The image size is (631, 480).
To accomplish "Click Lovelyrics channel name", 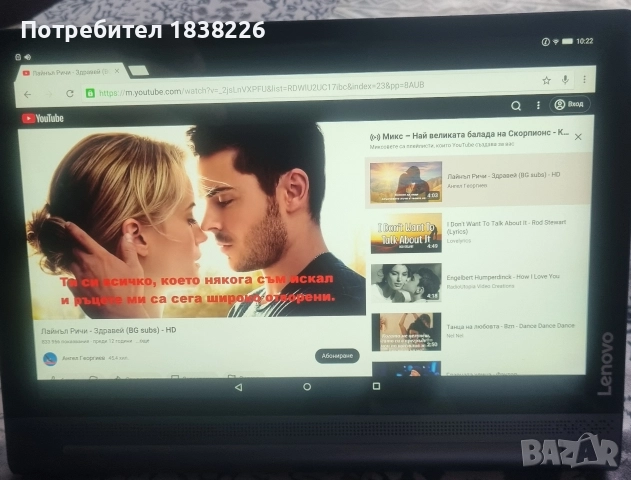I will pyautogui.click(x=458, y=241).
